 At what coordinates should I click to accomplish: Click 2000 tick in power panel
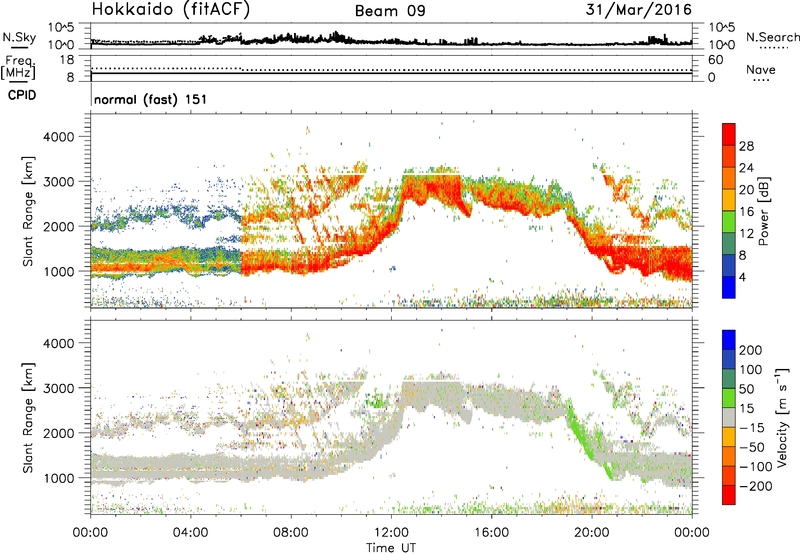(x=58, y=226)
